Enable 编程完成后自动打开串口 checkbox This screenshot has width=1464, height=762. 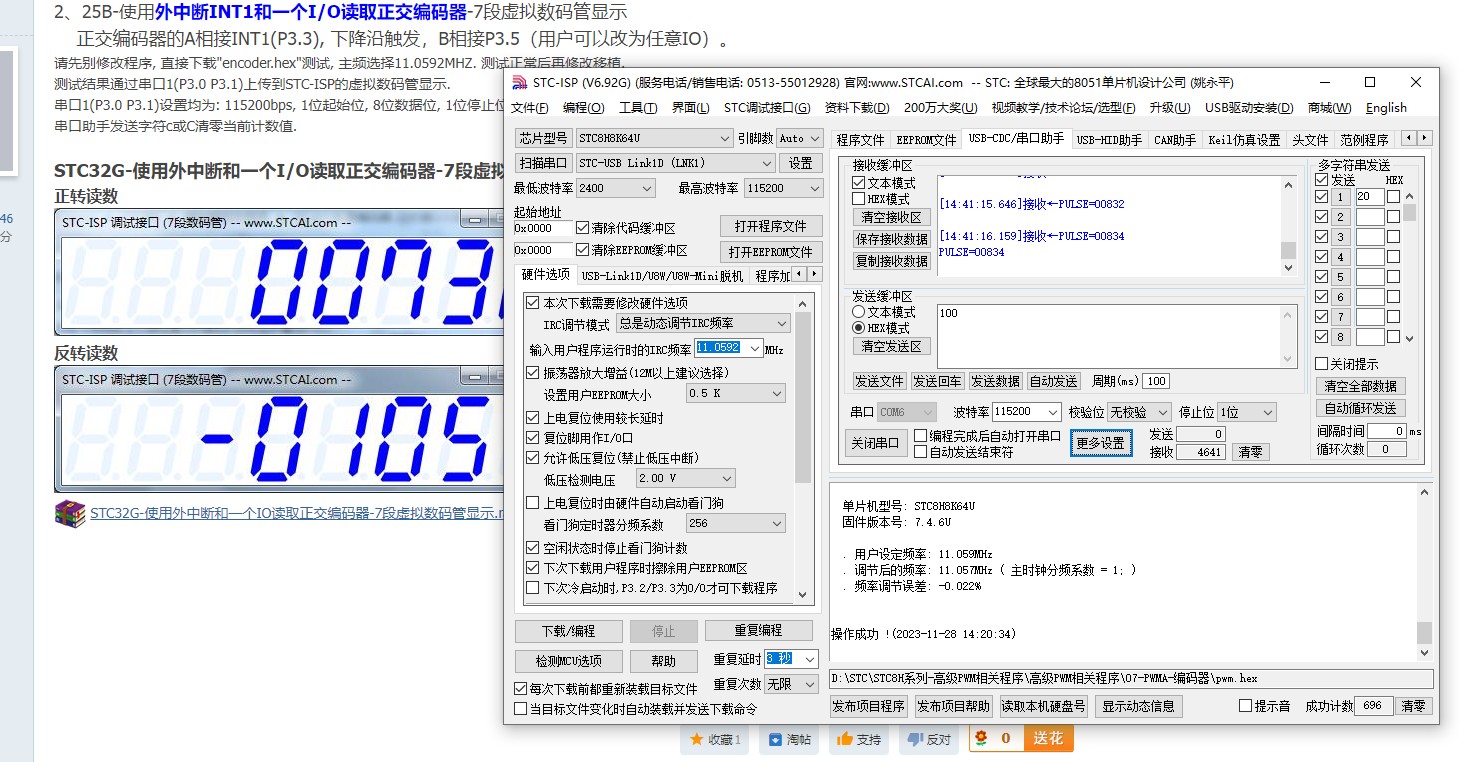(921, 436)
